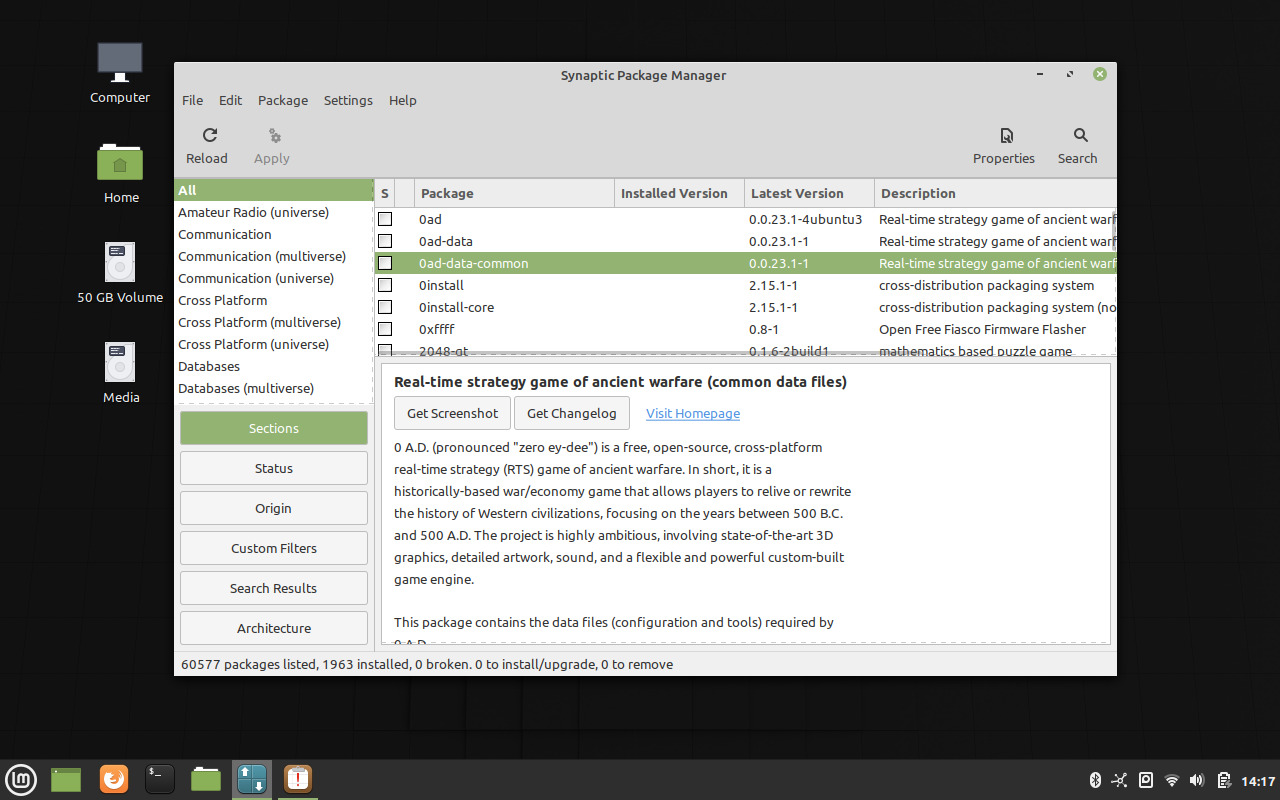Viewport: 1280px width, 800px height.
Task: Open the Custom Filters panel
Action: (273, 547)
